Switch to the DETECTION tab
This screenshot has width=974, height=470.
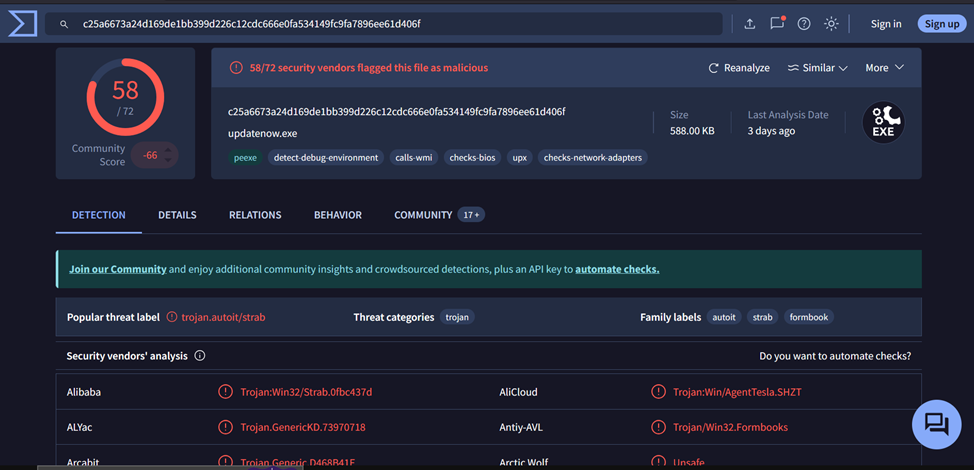[x=99, y=215]
